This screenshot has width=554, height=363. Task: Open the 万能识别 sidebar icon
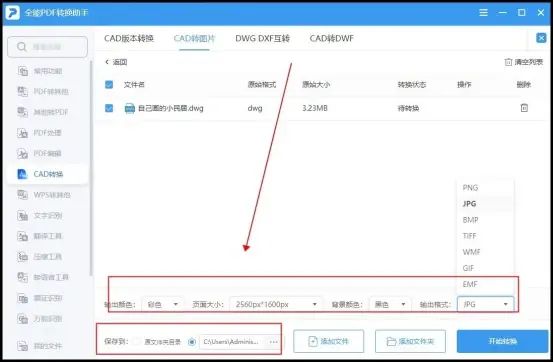coord(23,319)
